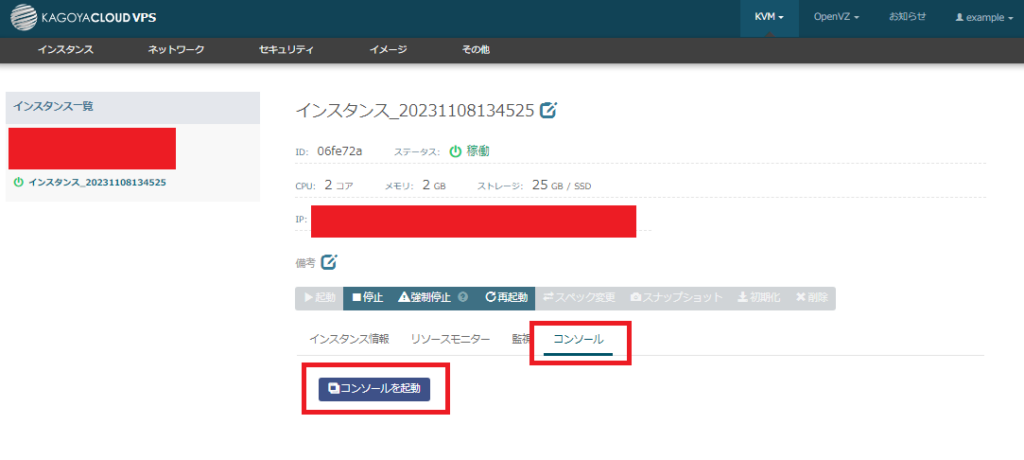Click the help icon beside 強制停止
The width and height of the screenshot is (1024, 460).
tap(463, 298)
